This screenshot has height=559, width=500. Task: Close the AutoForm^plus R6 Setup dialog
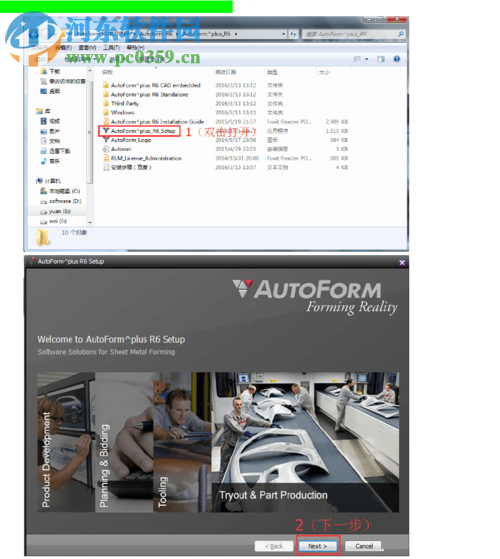click(x=402, y=262)
